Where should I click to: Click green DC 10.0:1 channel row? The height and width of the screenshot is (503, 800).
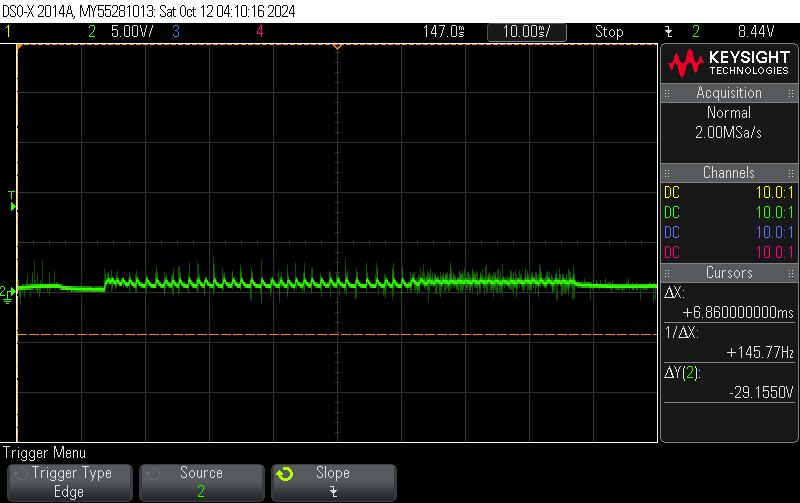tap(729, 212)
